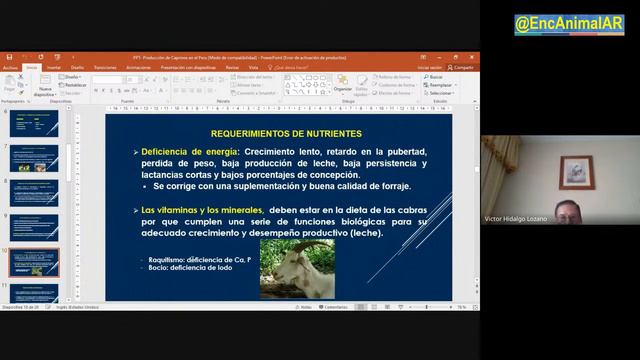Cut selection with the scissors icon
This screenshot has width=640, height=360.
[x=21, y=76]
